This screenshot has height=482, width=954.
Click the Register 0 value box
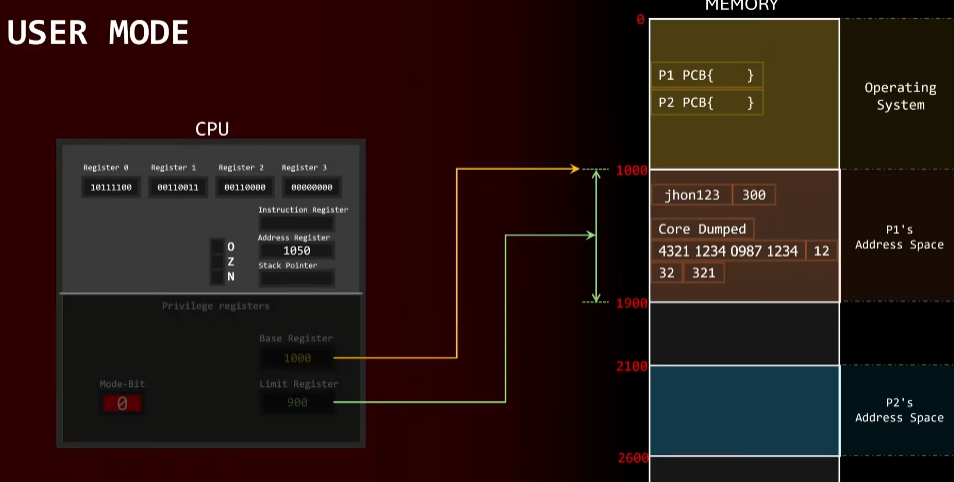tap(111, 187)
